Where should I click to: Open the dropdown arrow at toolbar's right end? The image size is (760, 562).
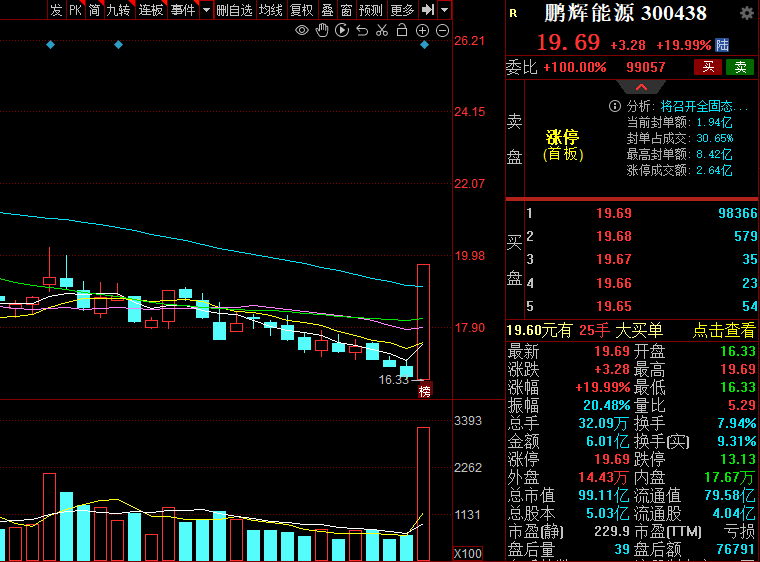click(444, 10)
